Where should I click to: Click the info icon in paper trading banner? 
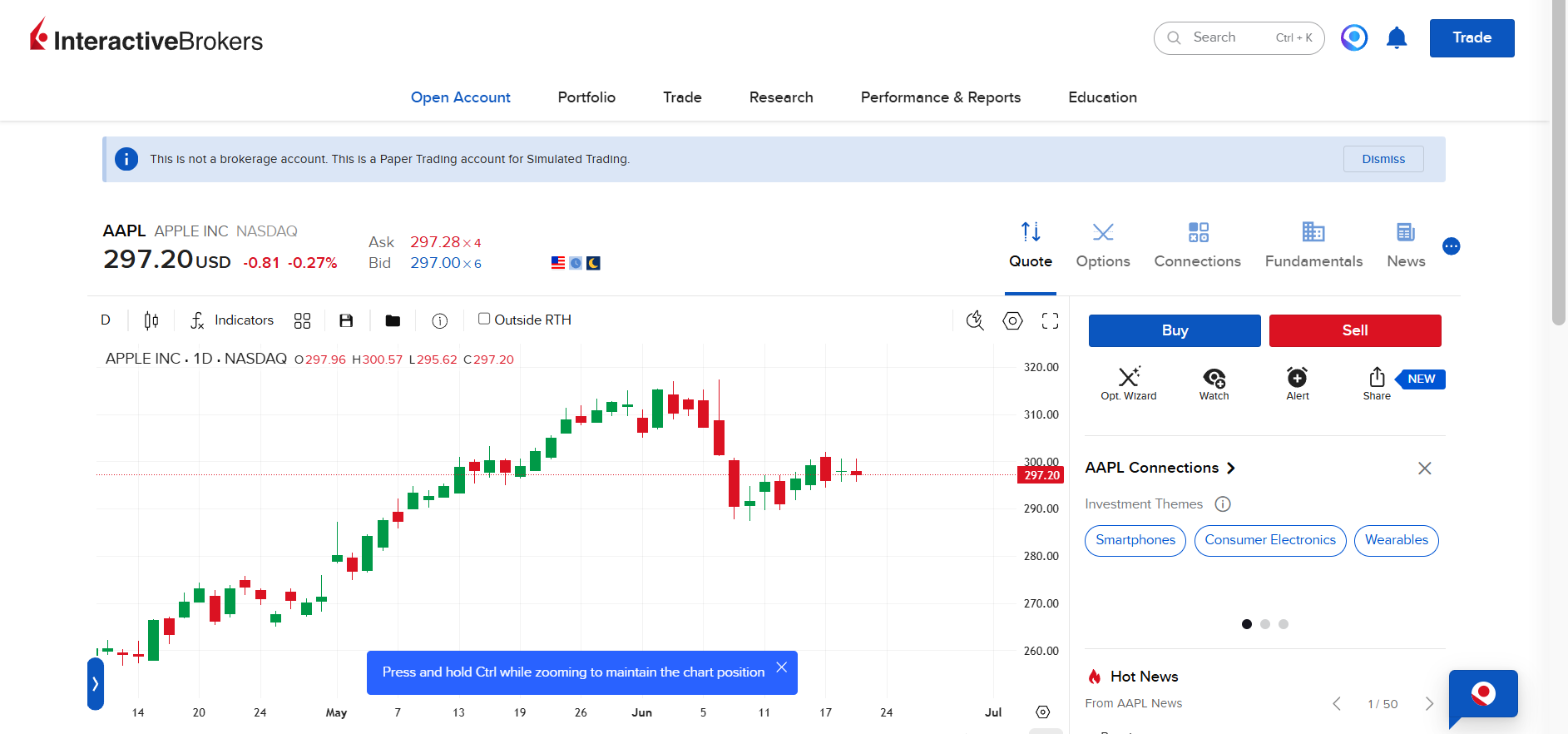pos(126,159)
